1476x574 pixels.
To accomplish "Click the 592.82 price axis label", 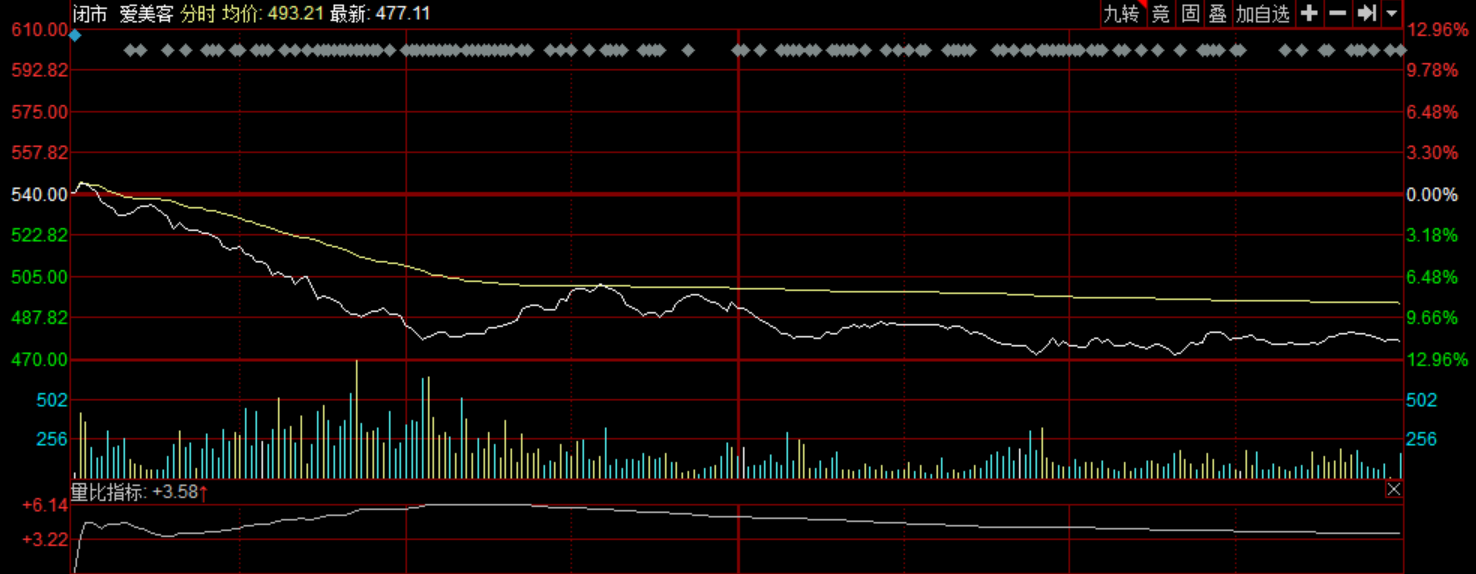I will point(39,70).
